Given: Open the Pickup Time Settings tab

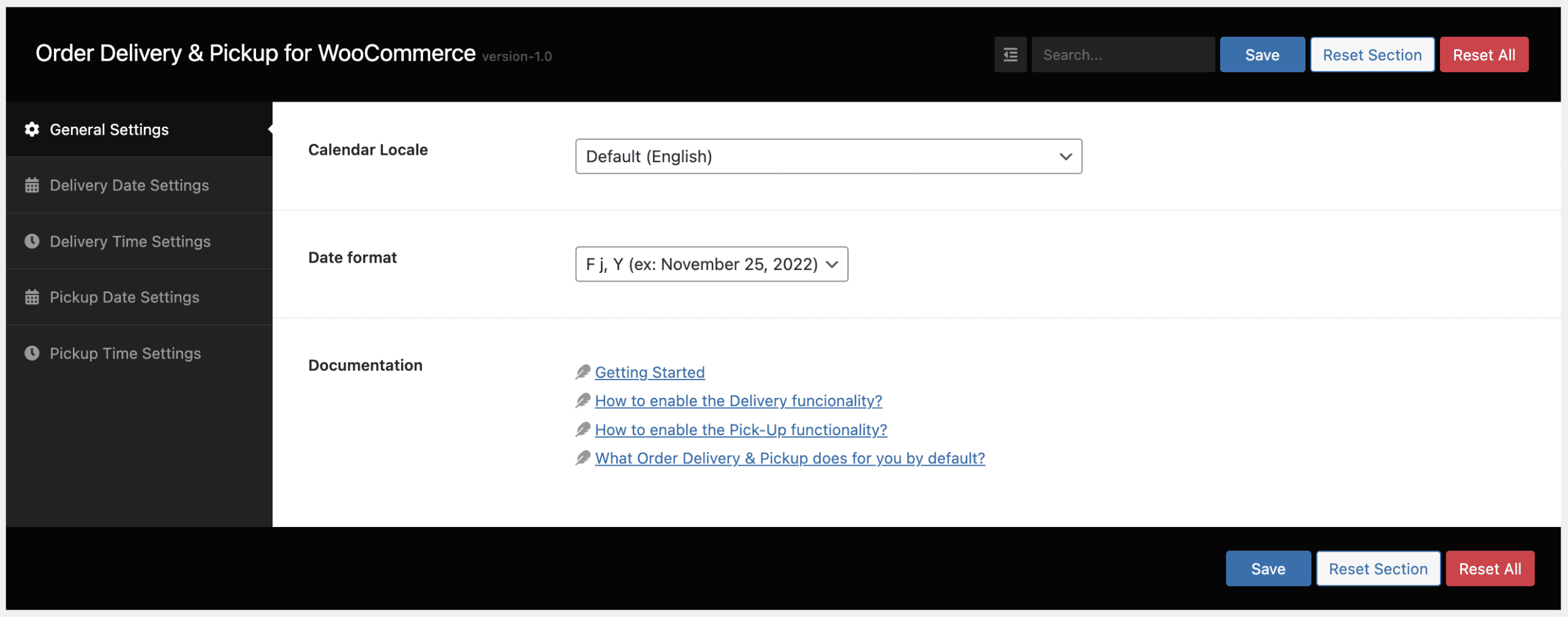Looking at the screenshot, I should point(125,354).
